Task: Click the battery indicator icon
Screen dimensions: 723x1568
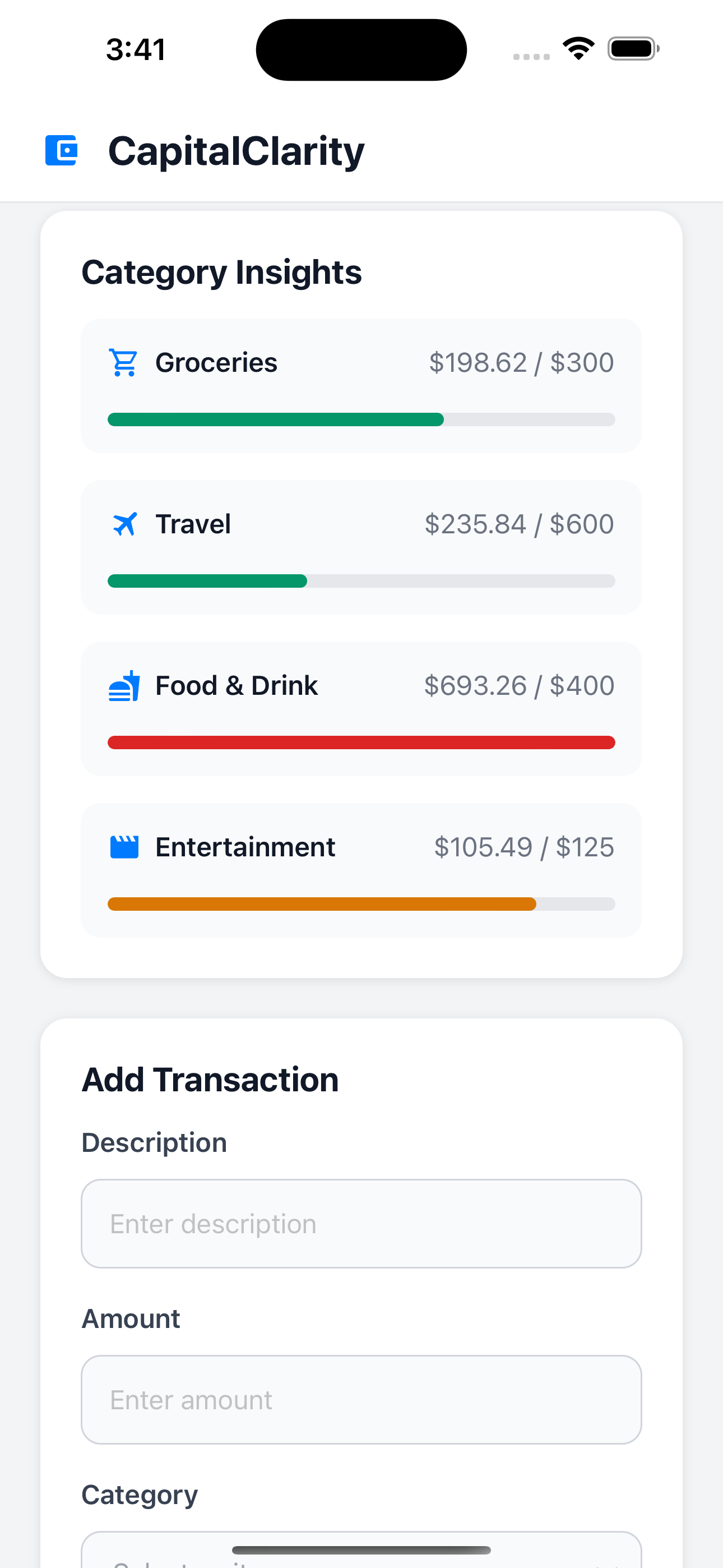Action: click(x=633, y=49)
